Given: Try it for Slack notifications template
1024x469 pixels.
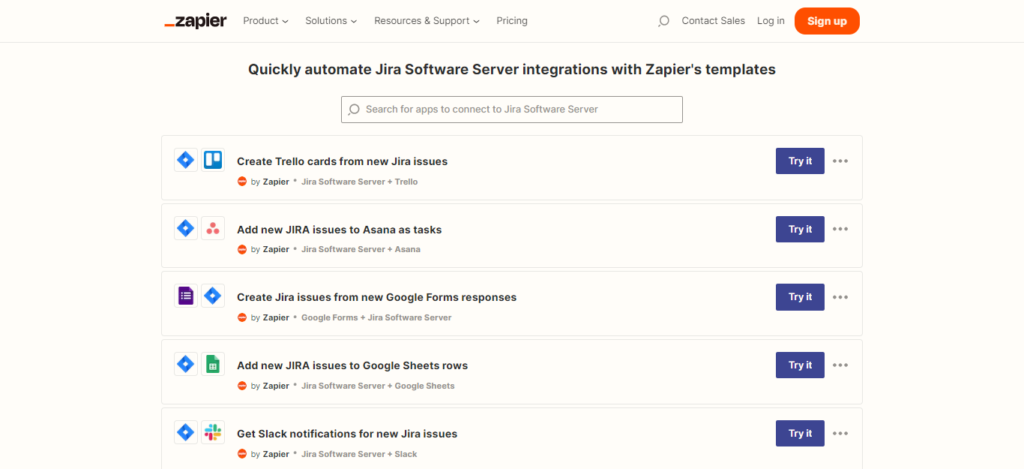Looking at the screenshot, I should (x=800, y=433).
